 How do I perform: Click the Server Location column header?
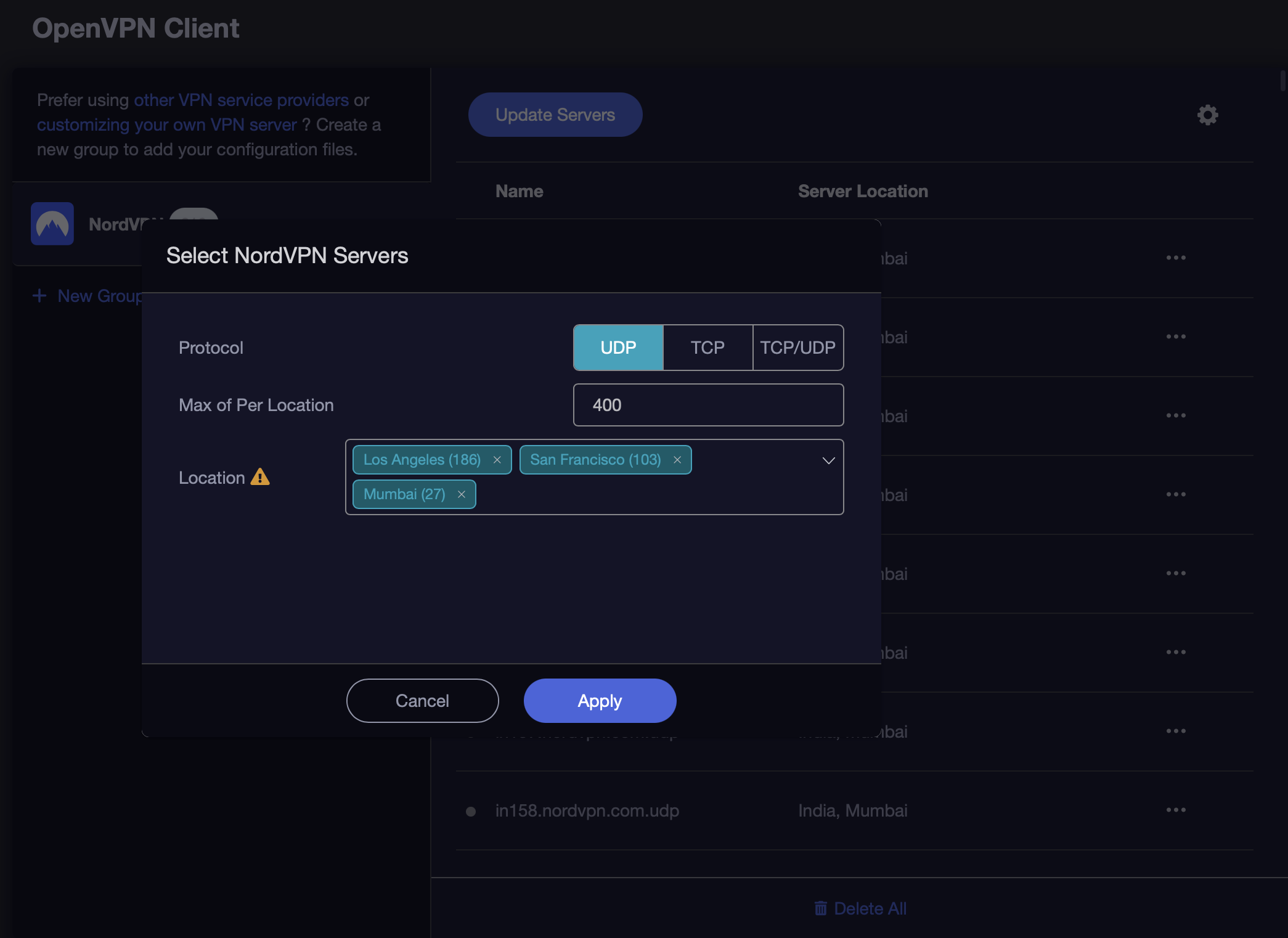pos(862,191)
